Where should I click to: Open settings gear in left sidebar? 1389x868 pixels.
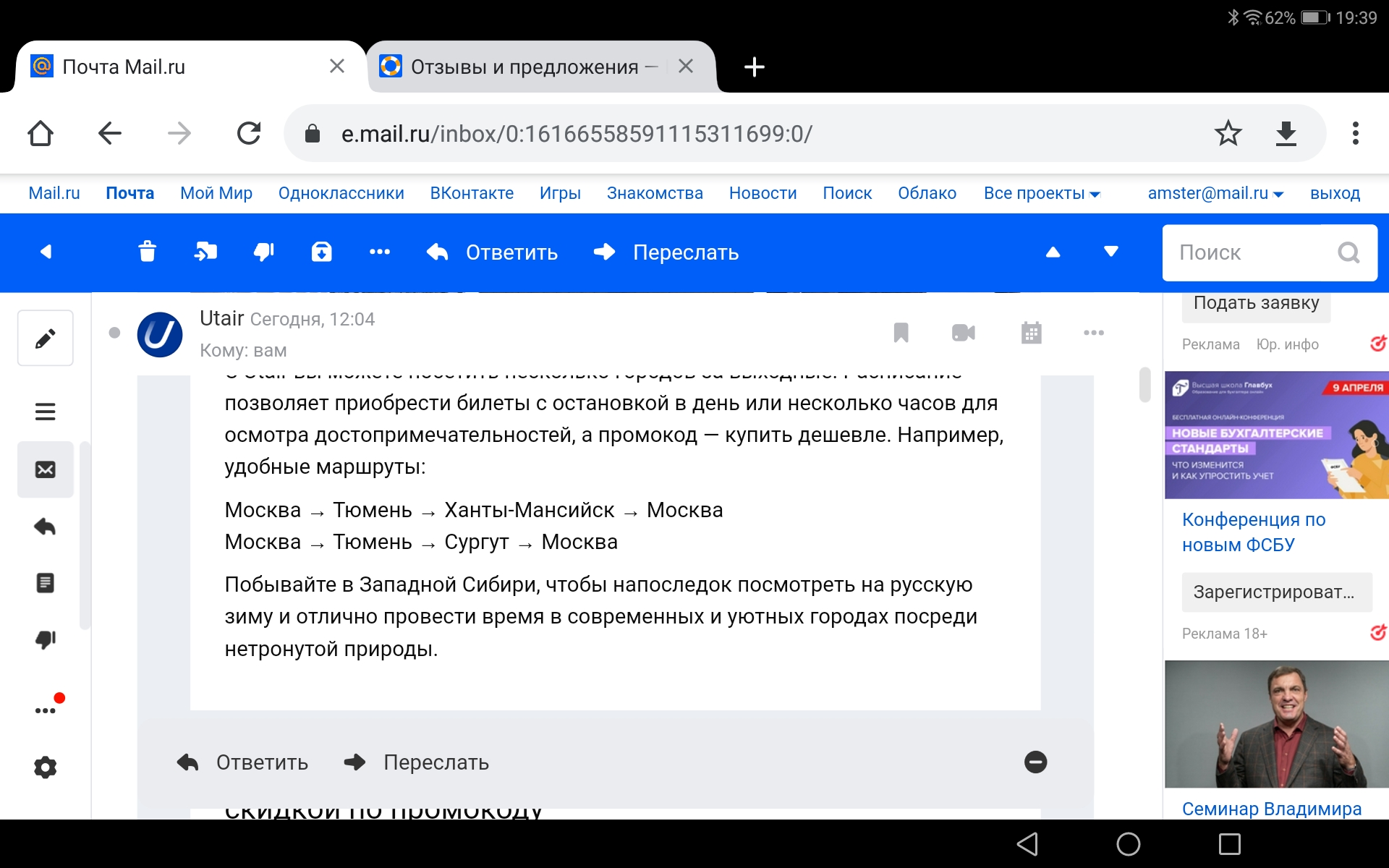pyautogui.click(x=45, y=767)
